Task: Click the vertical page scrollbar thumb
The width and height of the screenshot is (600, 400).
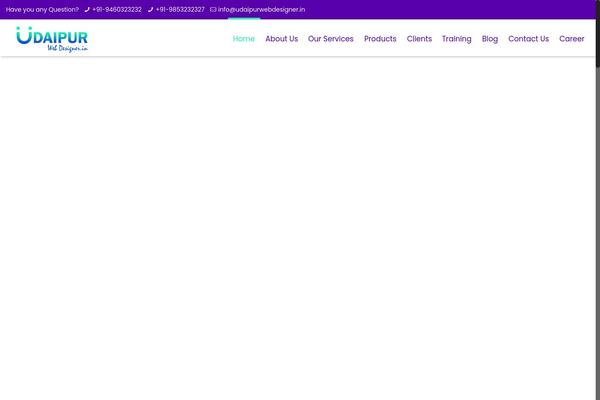Action: [598, 34]
